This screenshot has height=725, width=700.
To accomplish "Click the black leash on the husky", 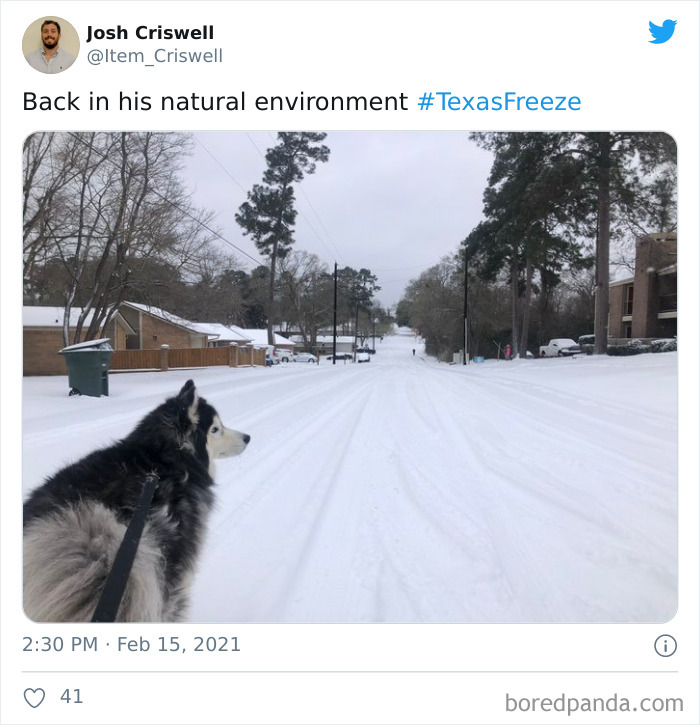I will [126, 549].
